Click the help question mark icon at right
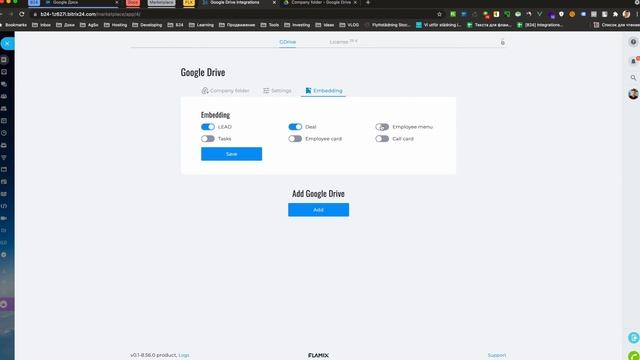640x360 pixels. coord(633,42)
